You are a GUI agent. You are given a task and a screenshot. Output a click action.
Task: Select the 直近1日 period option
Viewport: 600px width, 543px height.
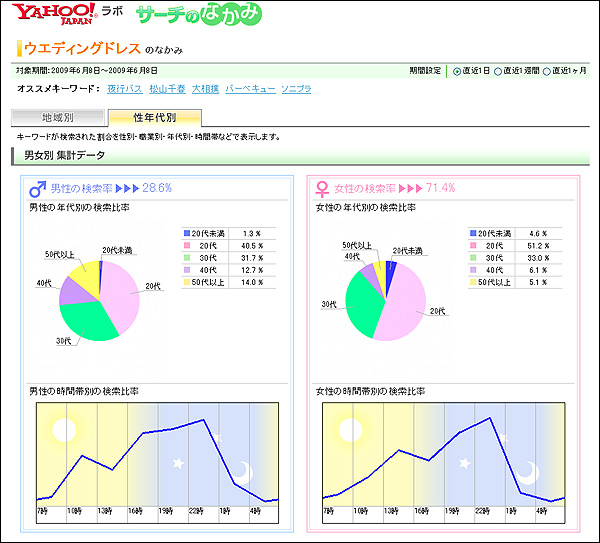click(x=457, y=71)
